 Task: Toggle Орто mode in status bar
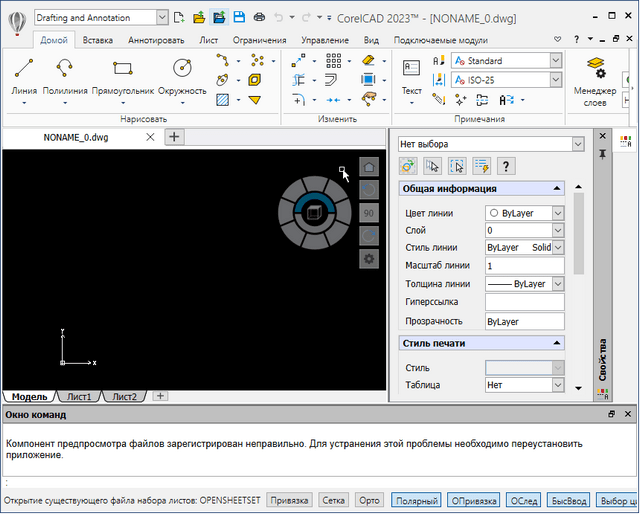(x=369, y=500)
